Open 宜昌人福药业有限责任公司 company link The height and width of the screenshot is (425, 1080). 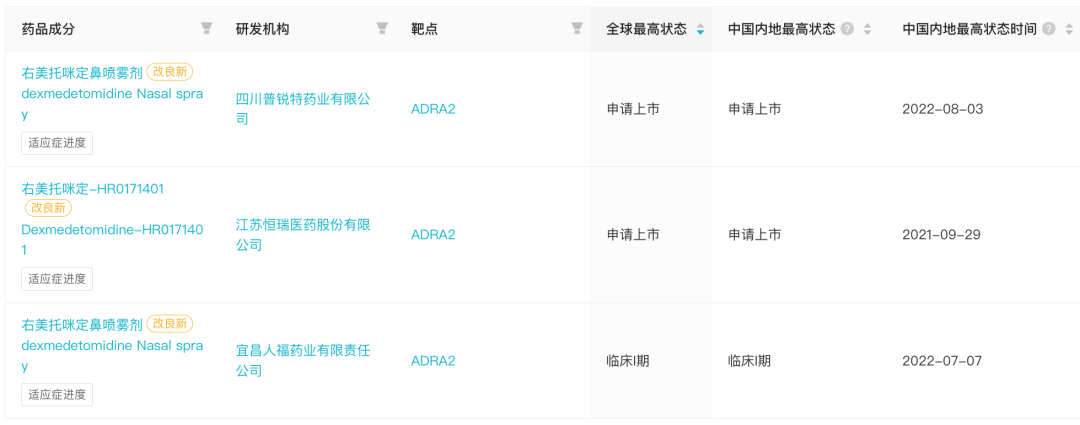coord(303,360)
